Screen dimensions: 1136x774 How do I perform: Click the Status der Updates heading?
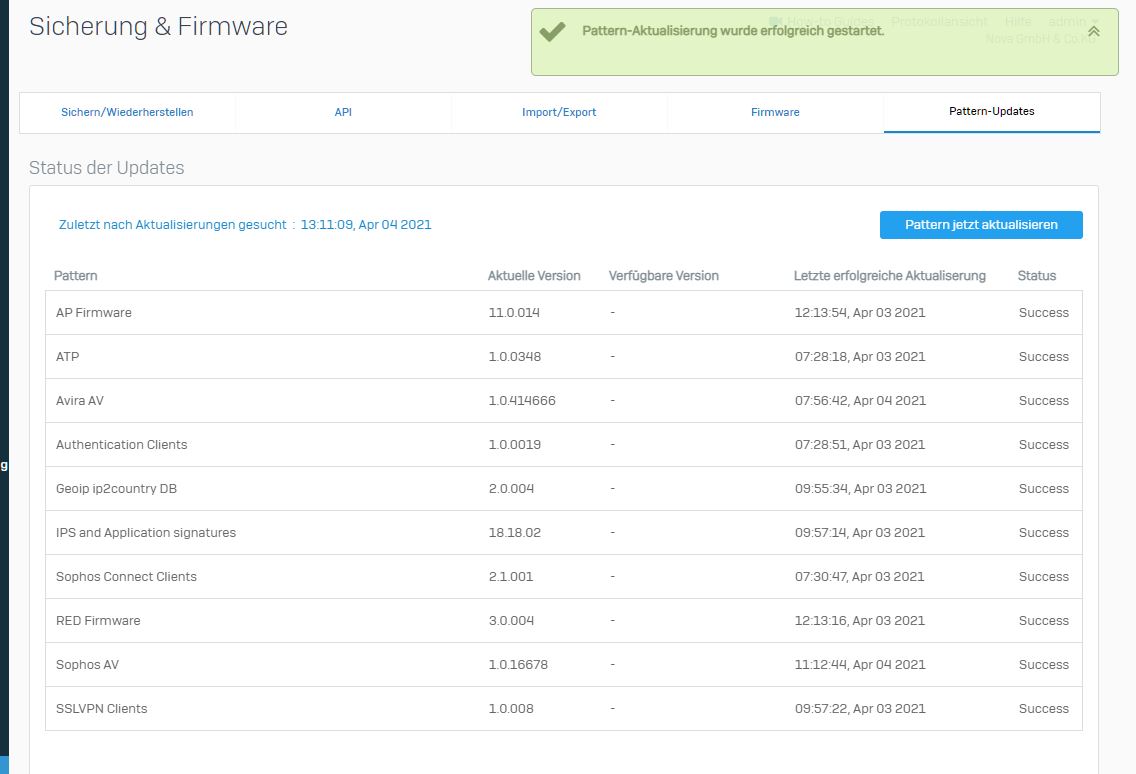[x=106, y=167]
